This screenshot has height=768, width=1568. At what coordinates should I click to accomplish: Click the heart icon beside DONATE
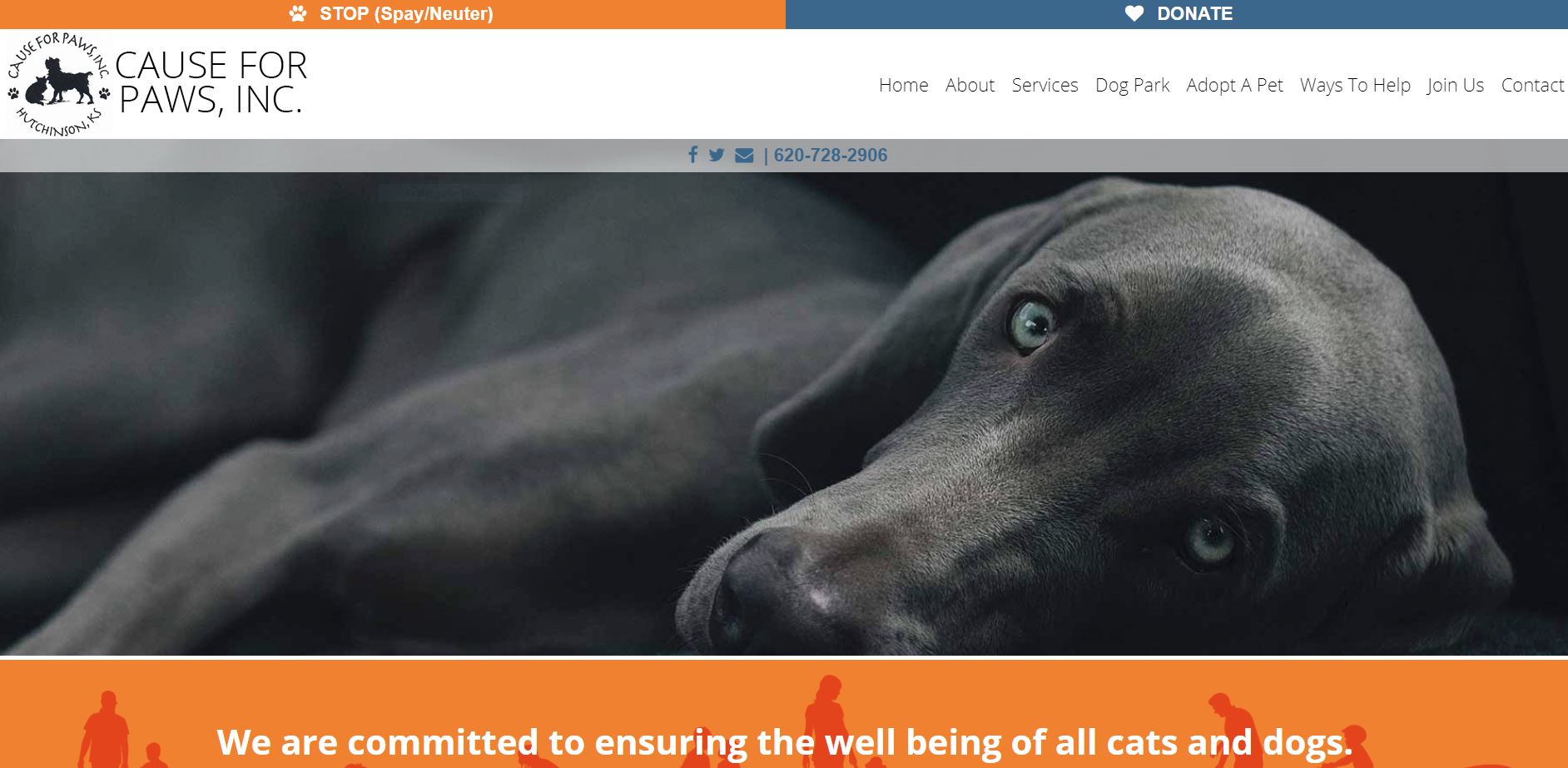(x=1134, y=13)
